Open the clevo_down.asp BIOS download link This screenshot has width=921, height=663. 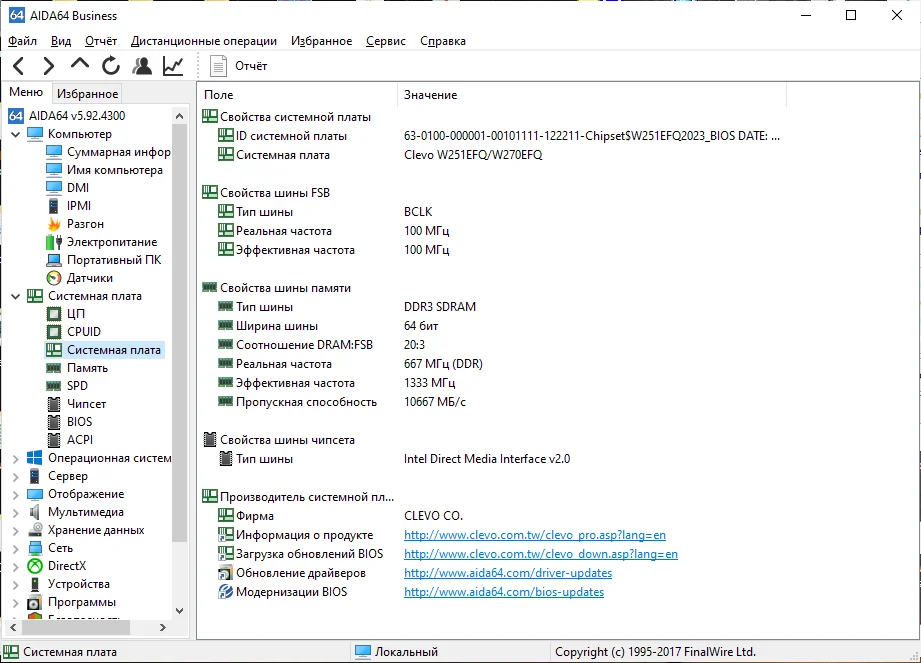point(540,554)
